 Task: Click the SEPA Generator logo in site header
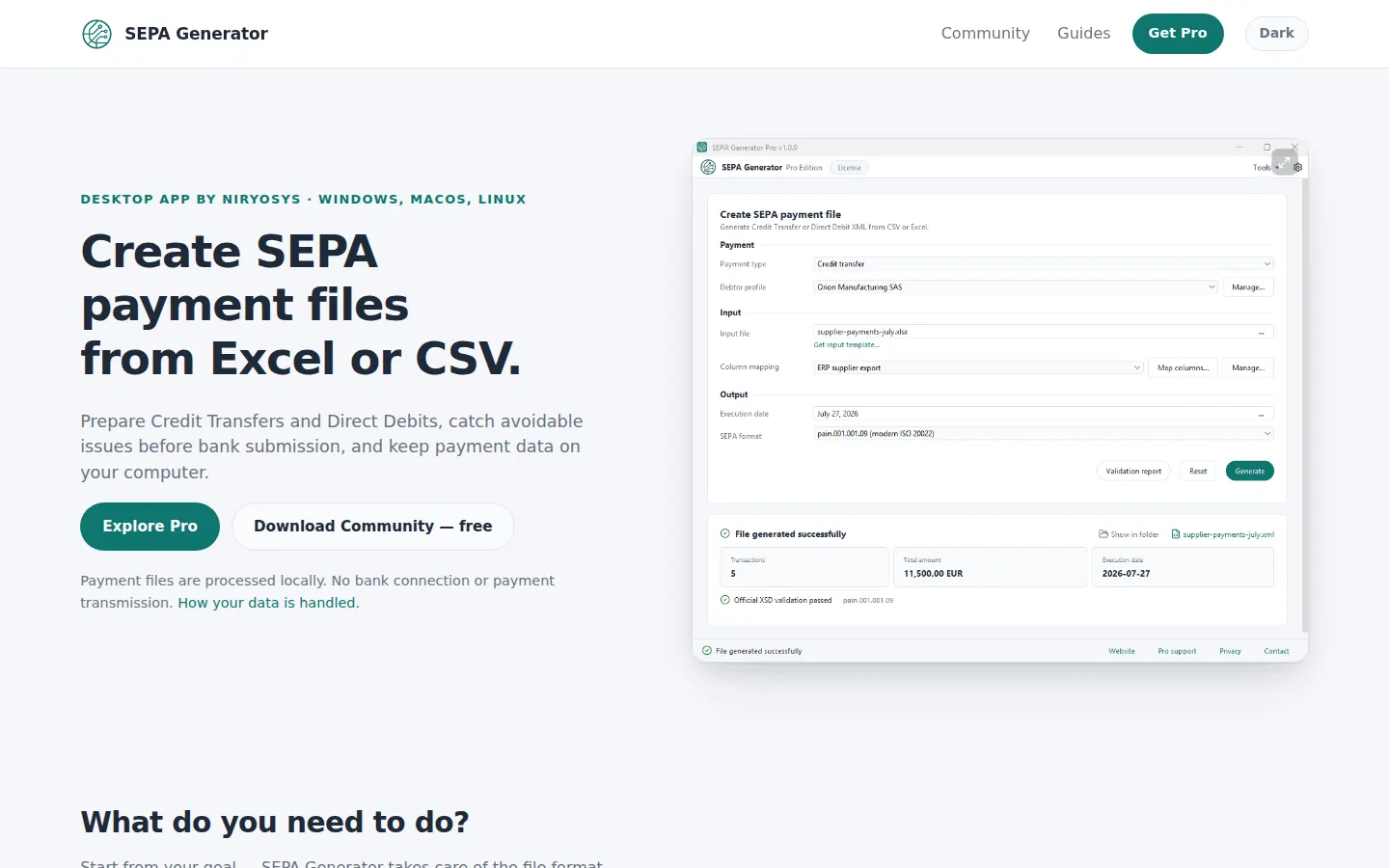pyautogui.click(x=96, y=34)
